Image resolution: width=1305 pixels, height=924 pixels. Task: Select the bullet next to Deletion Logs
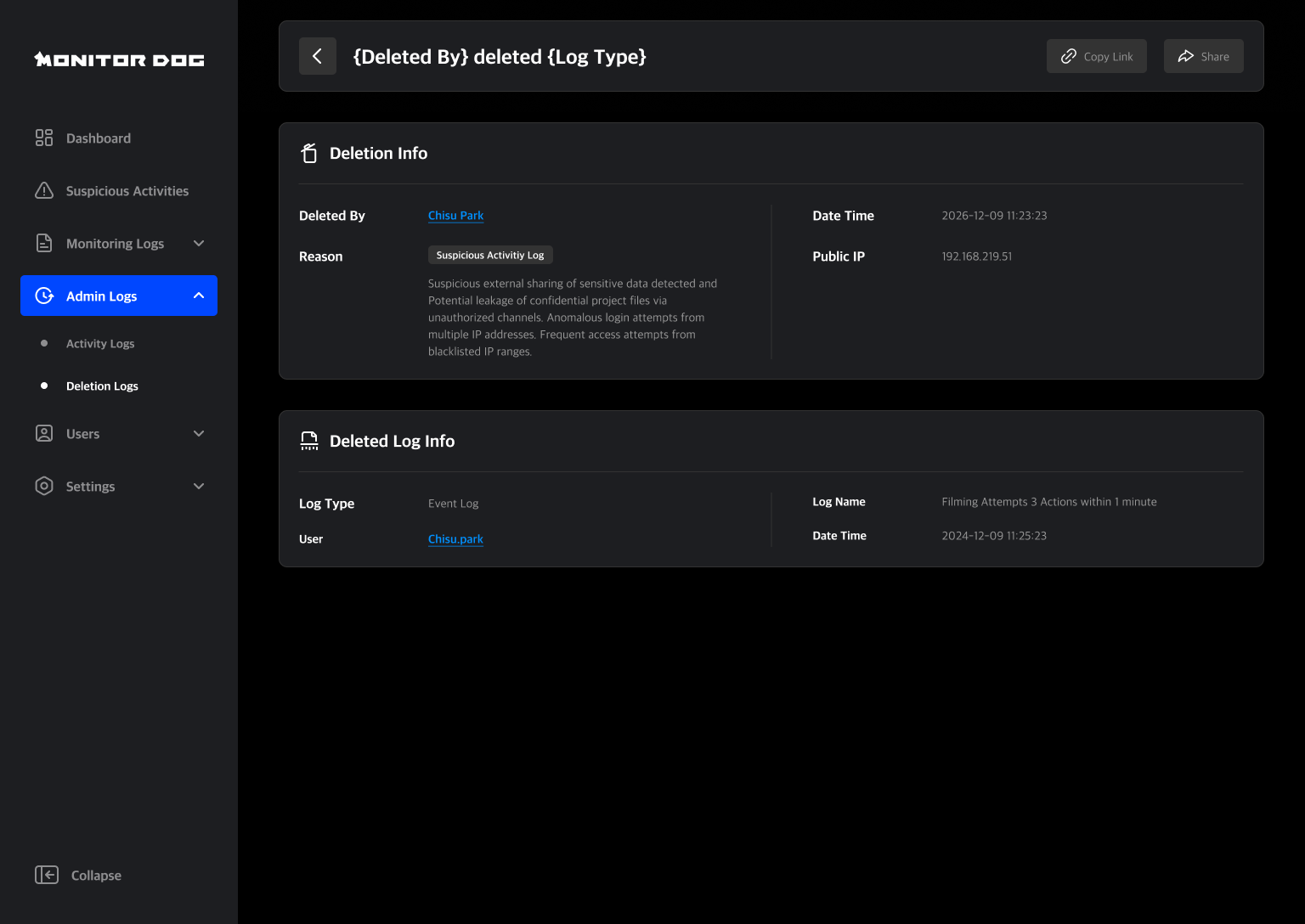pos(44,386)
